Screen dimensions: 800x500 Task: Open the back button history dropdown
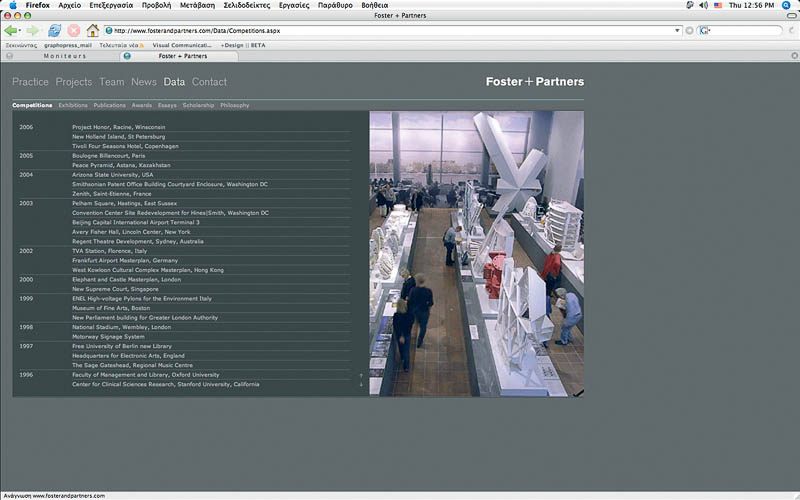(19, 31)
